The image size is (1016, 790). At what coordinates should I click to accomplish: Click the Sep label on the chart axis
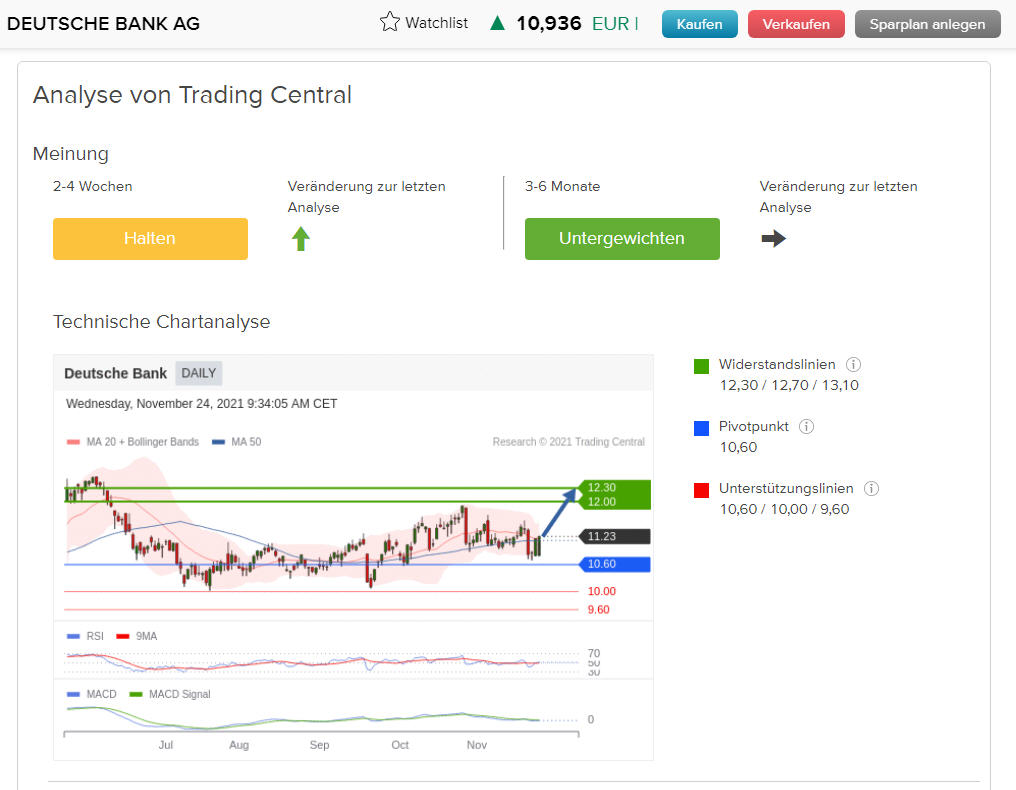click(x=319, y=745)
